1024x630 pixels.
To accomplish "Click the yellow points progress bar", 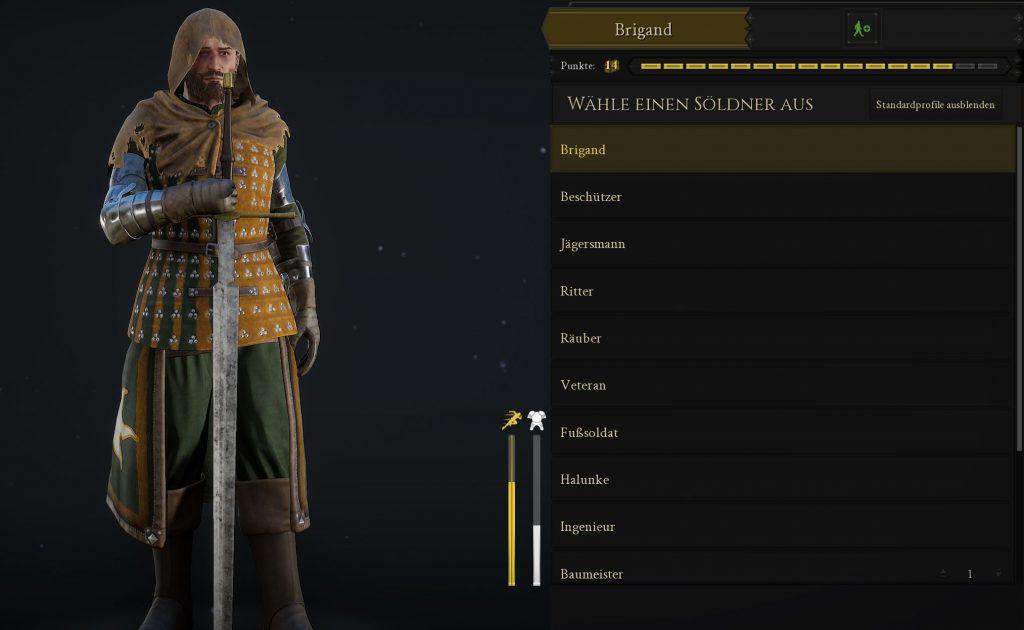I will [x=819, y=66].
